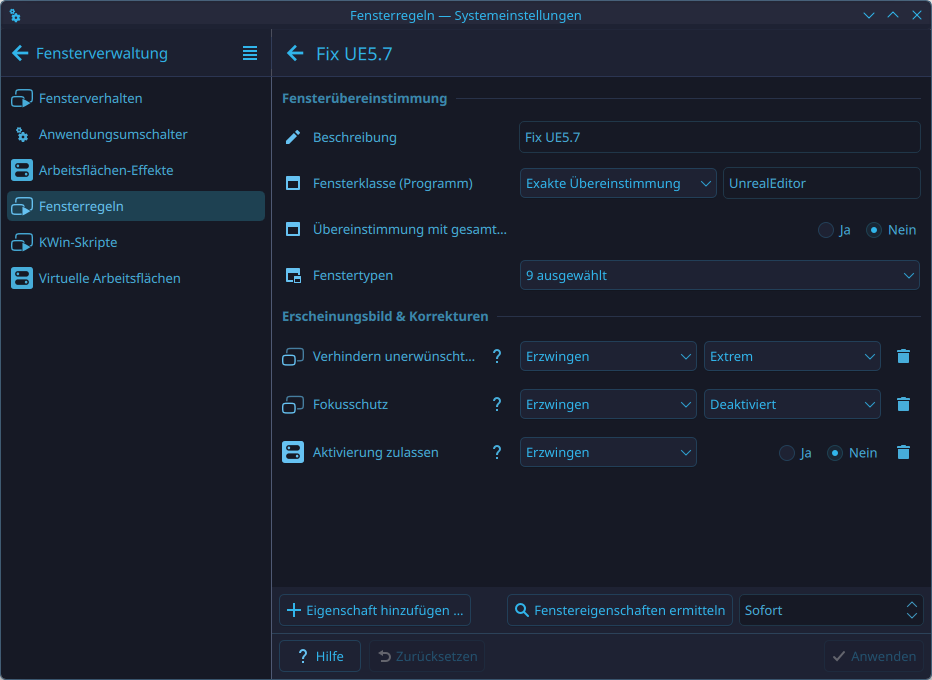Open the help icon beside Aktivierung zulassen
Image resolution: width=932 pixels, height=680 pixels.
(497, 452)
